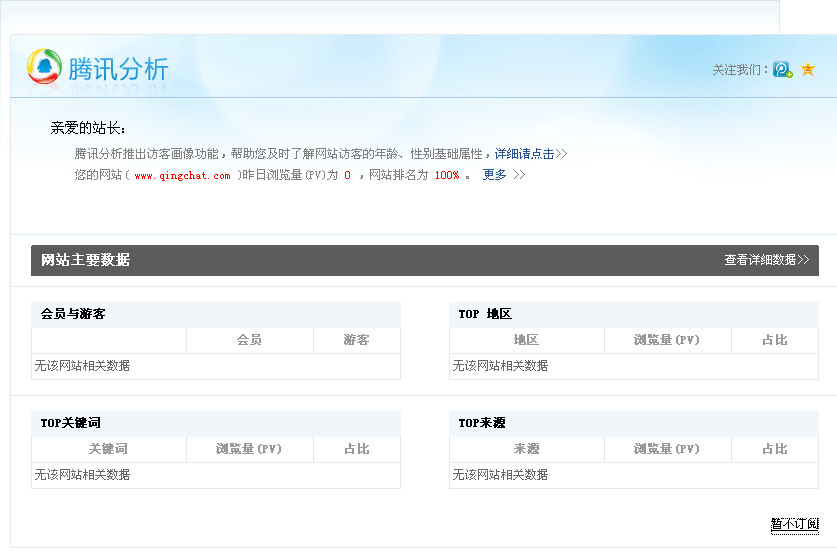Select the TOP 地区 section title

pyautogui.click(x=485, y=314)
